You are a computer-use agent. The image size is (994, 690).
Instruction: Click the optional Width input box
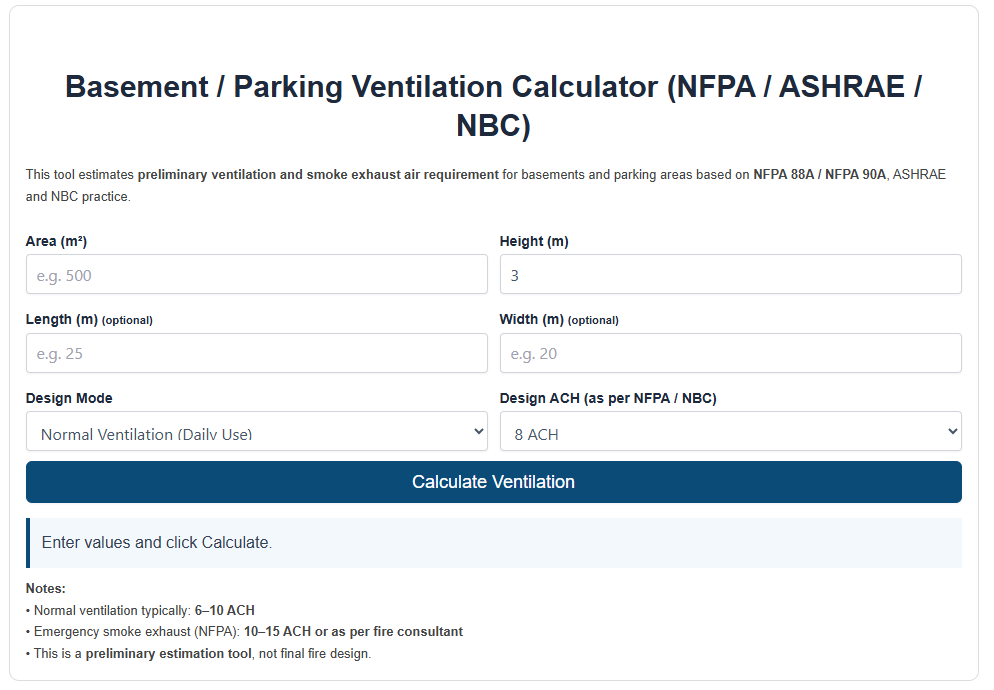point(730,353)
